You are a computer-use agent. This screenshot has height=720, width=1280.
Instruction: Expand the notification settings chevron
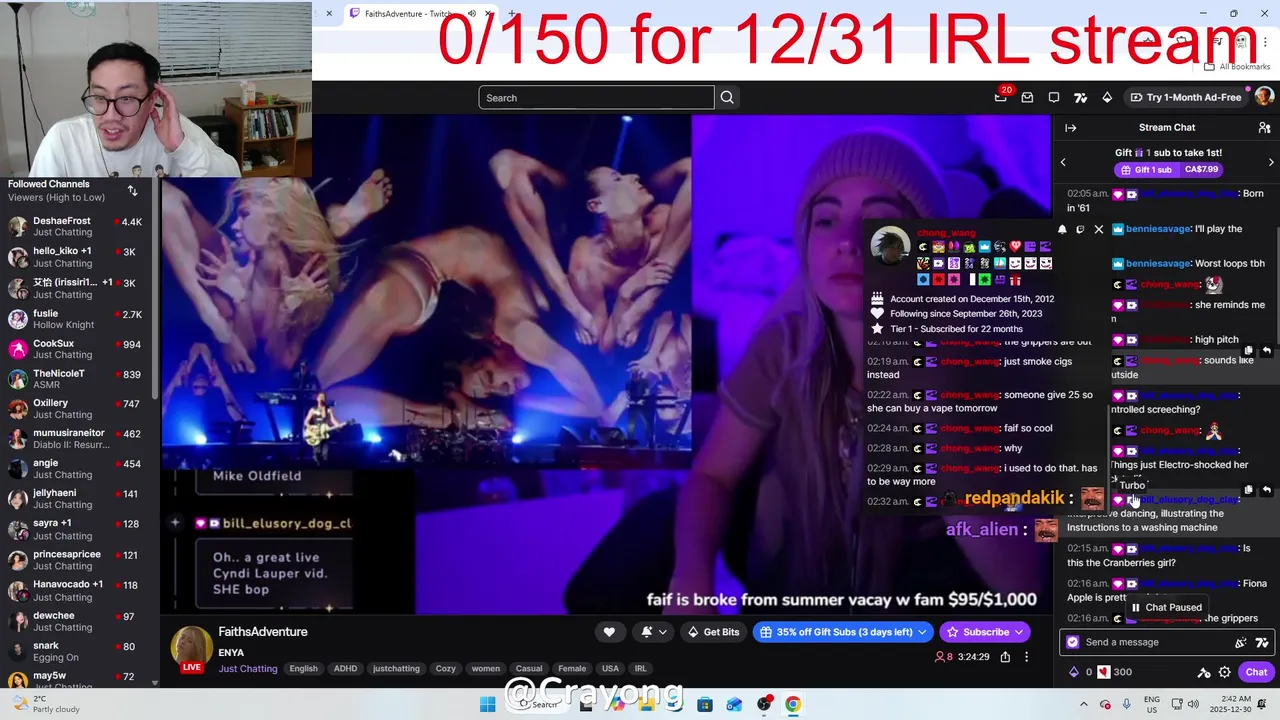click(x=662, y=632)
